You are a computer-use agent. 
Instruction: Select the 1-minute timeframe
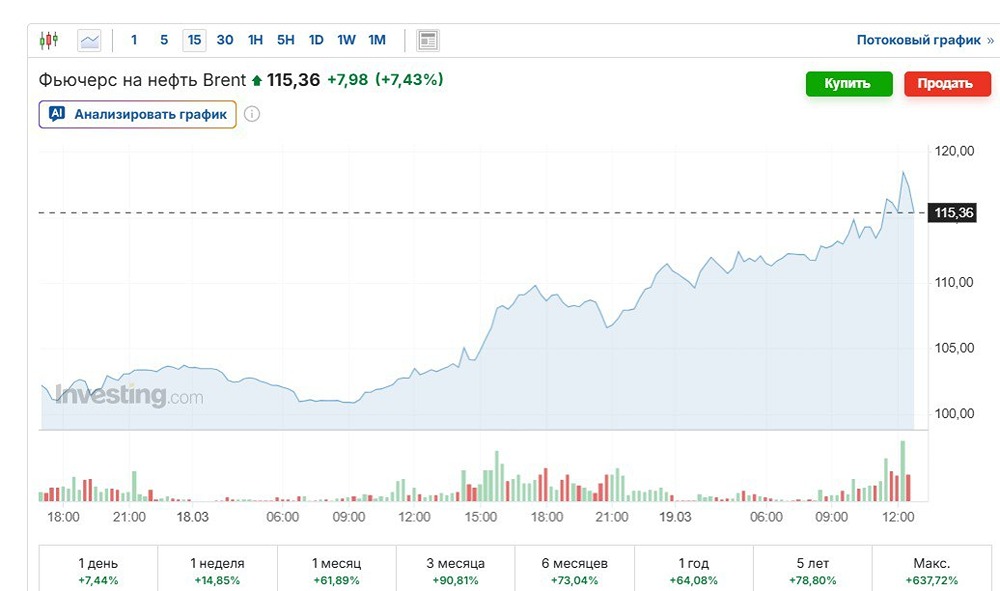click(134, 40)
